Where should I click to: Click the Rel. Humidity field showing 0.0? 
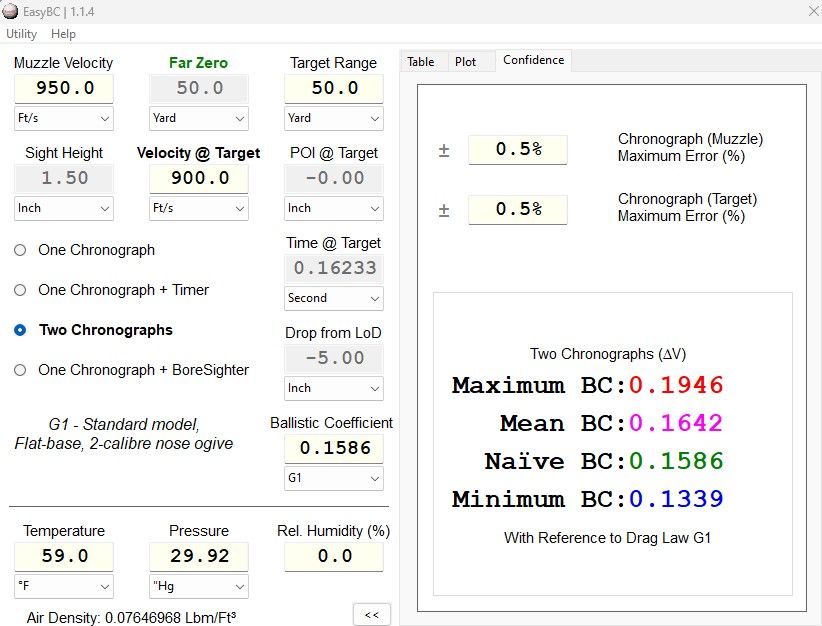pos(334,556)
